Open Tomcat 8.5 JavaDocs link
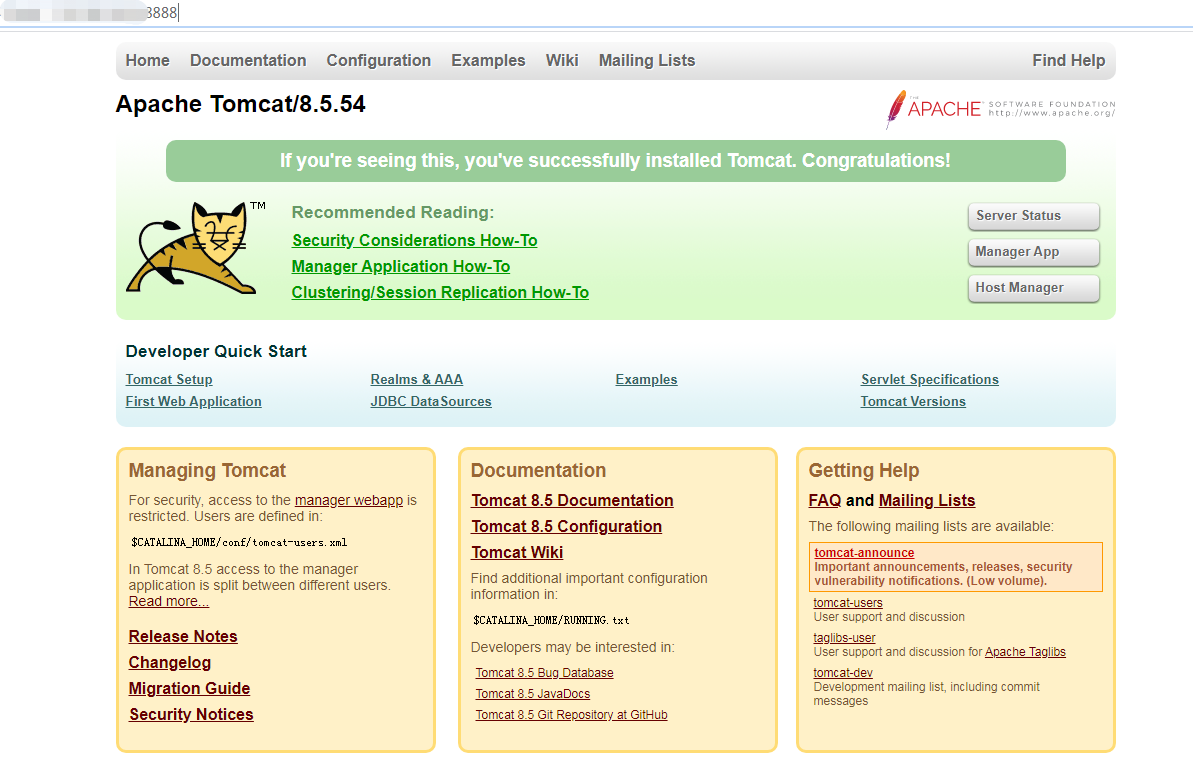The height and width of the screenshot is (764, 1193). pos(533,693)
